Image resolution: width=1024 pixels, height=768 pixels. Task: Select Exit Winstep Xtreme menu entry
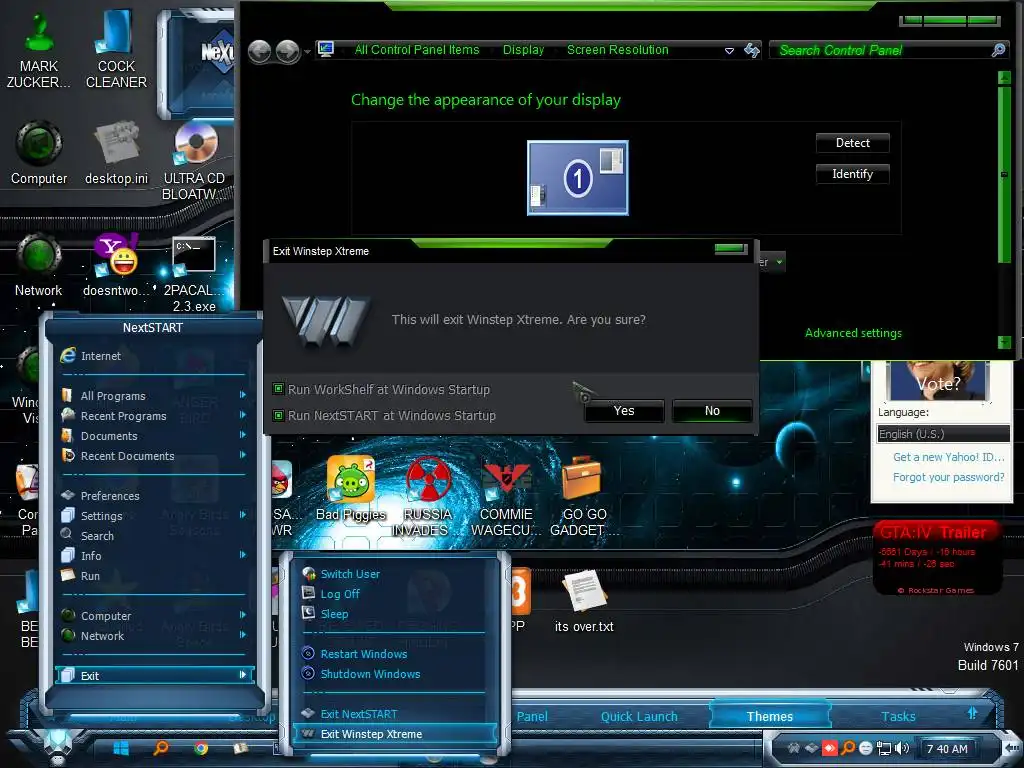pyautogui.click(x=394, y=734)
